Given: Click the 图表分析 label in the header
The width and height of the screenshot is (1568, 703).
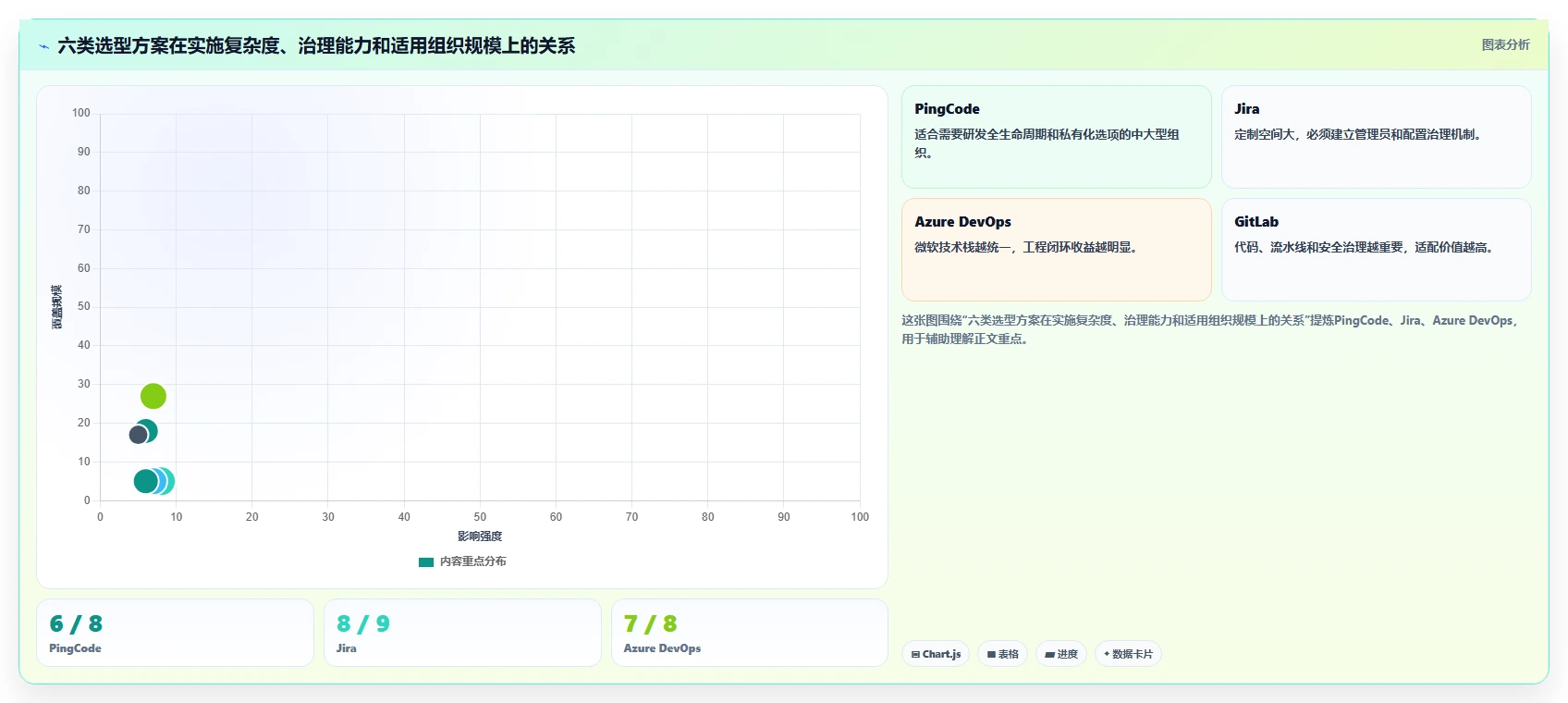Looking at the screenshot, I should click(1505, 44).
